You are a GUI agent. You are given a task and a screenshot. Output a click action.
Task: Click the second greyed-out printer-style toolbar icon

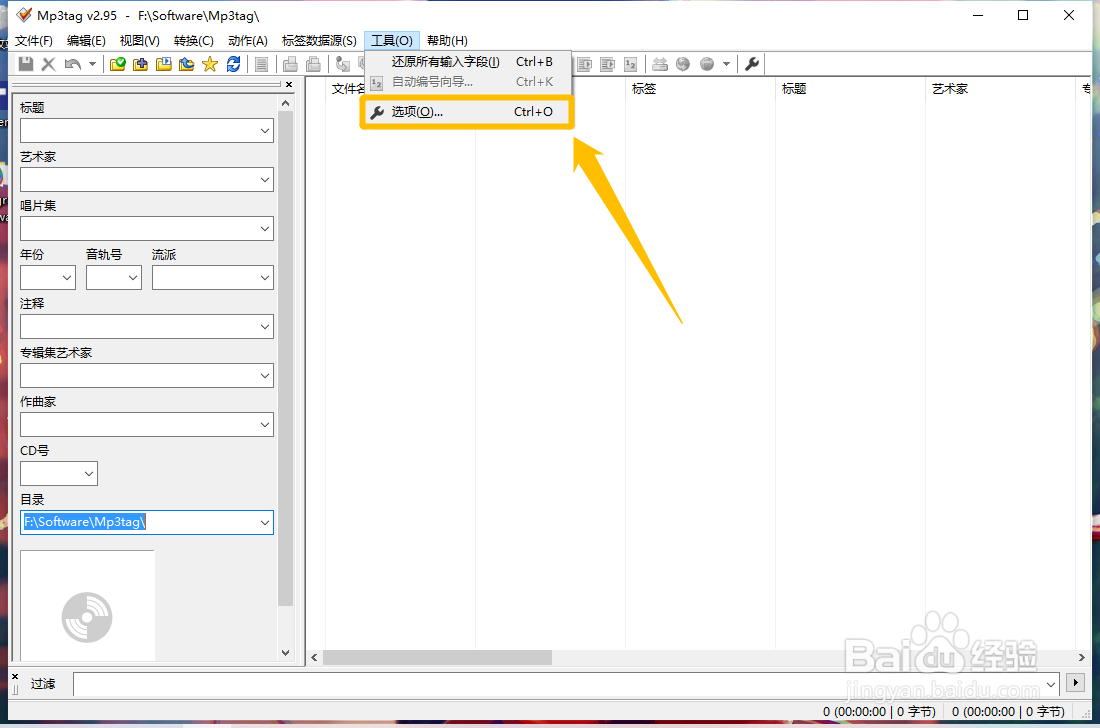tap(313, 64)
